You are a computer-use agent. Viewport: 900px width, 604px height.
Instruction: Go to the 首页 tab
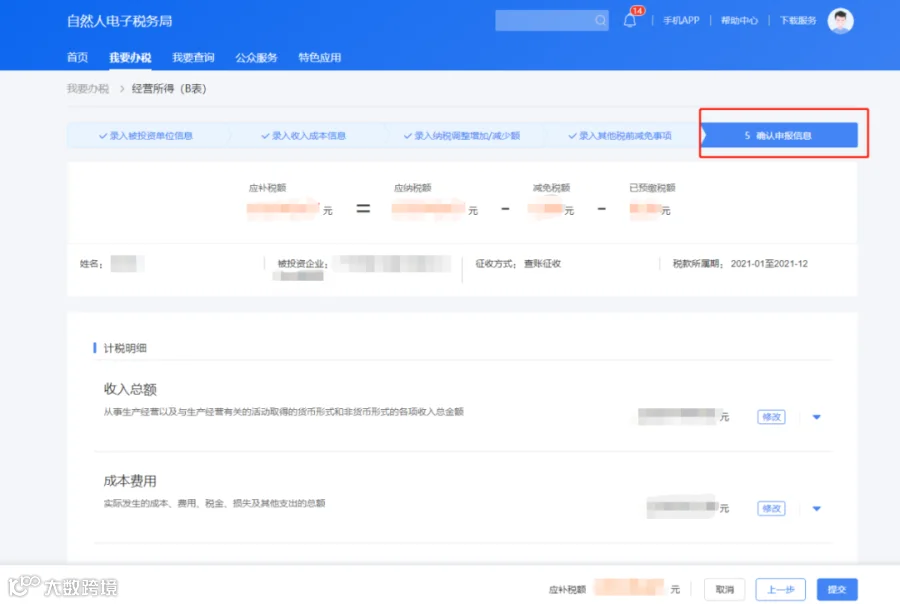[77, 57]
